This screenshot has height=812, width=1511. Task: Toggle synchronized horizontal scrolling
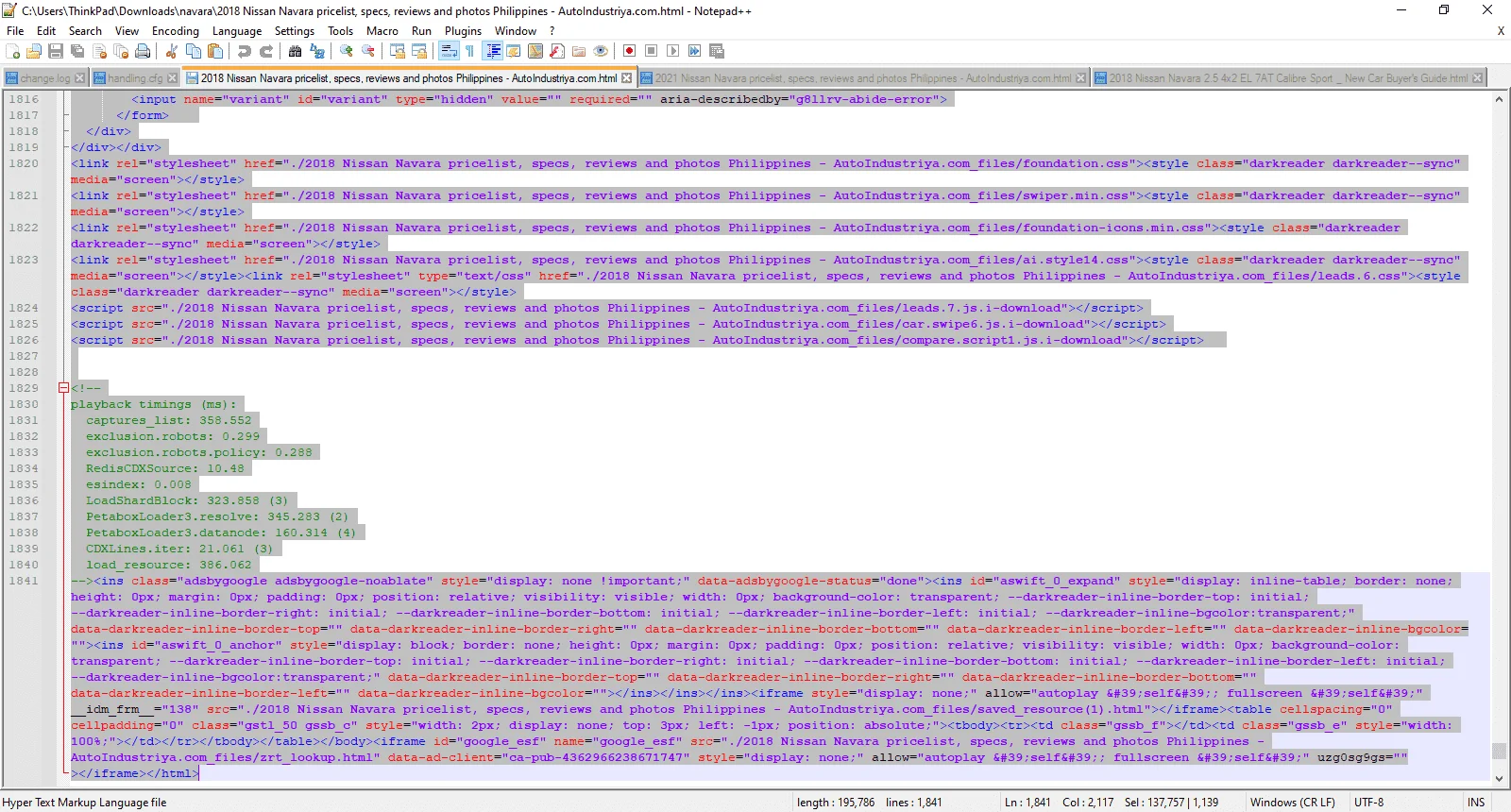419,51
